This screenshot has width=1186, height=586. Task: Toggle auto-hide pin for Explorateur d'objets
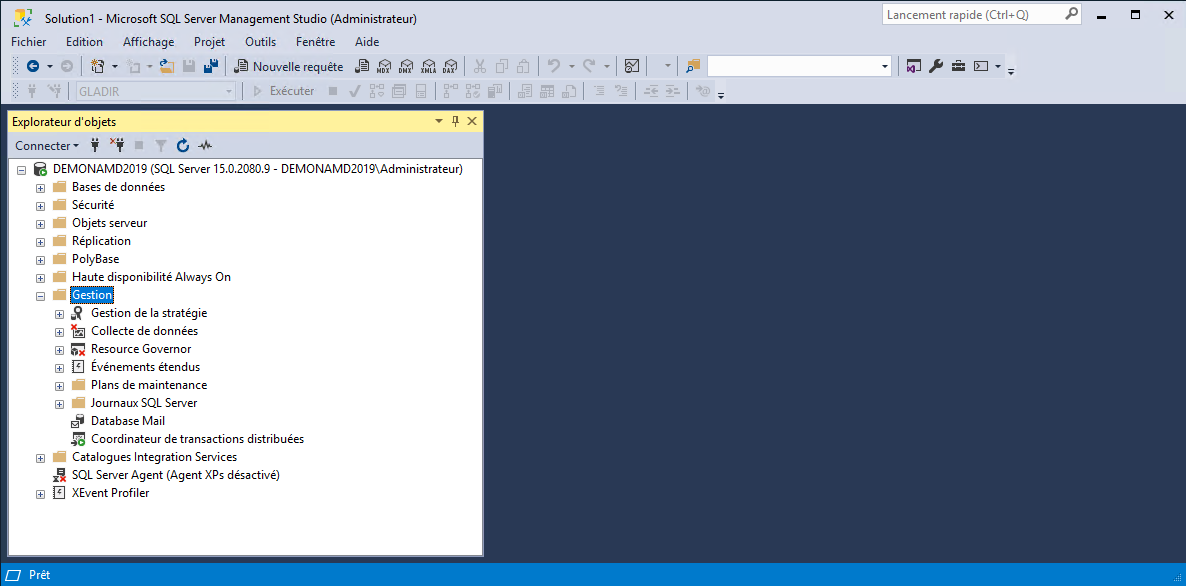pyautogui.click(x=455, y=122)
